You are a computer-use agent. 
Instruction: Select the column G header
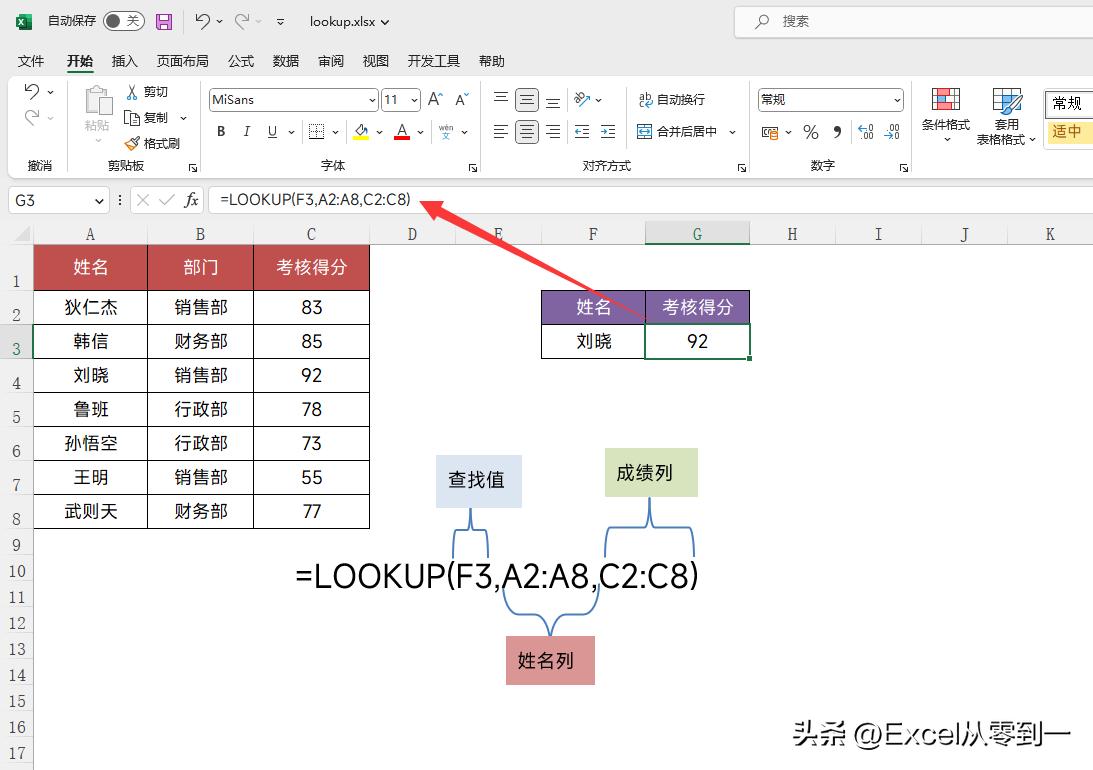(x=697, y=233)
